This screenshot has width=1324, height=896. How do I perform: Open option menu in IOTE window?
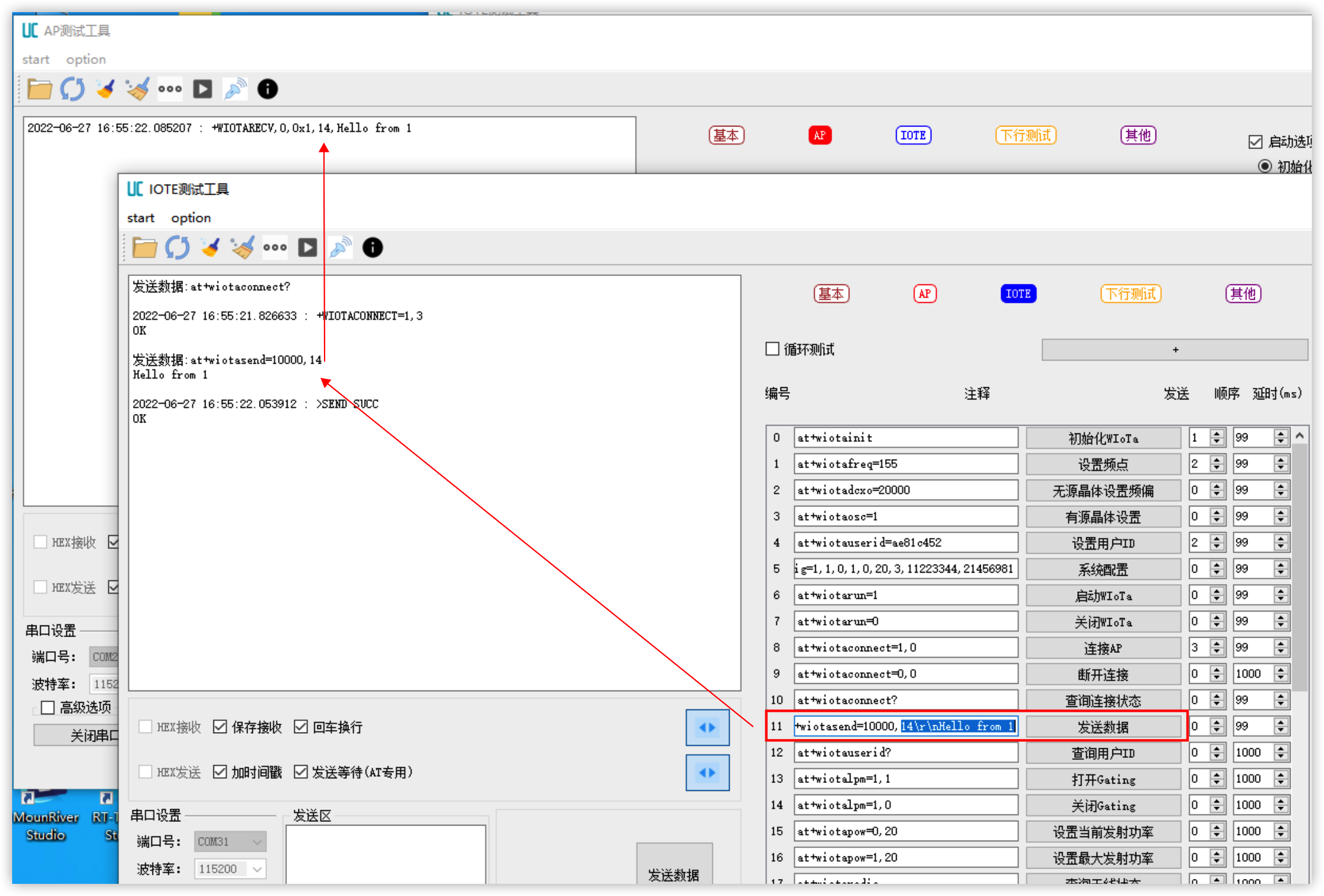pyautogui.click(x=191, y=218)
